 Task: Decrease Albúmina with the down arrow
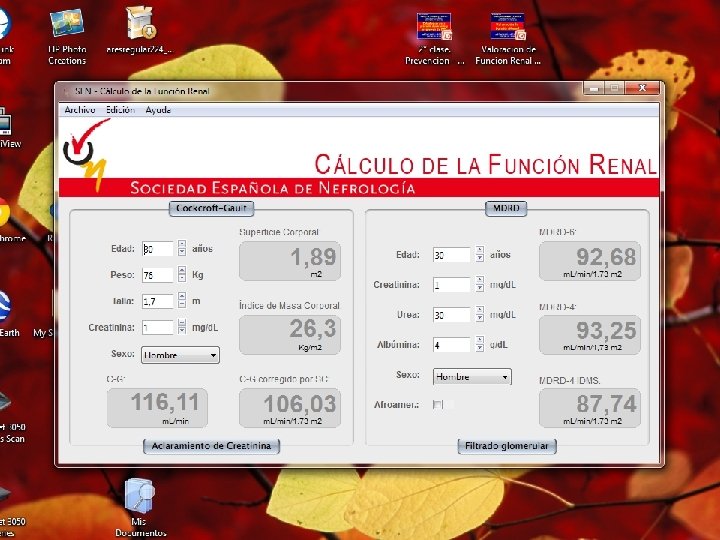pos(479,349)
